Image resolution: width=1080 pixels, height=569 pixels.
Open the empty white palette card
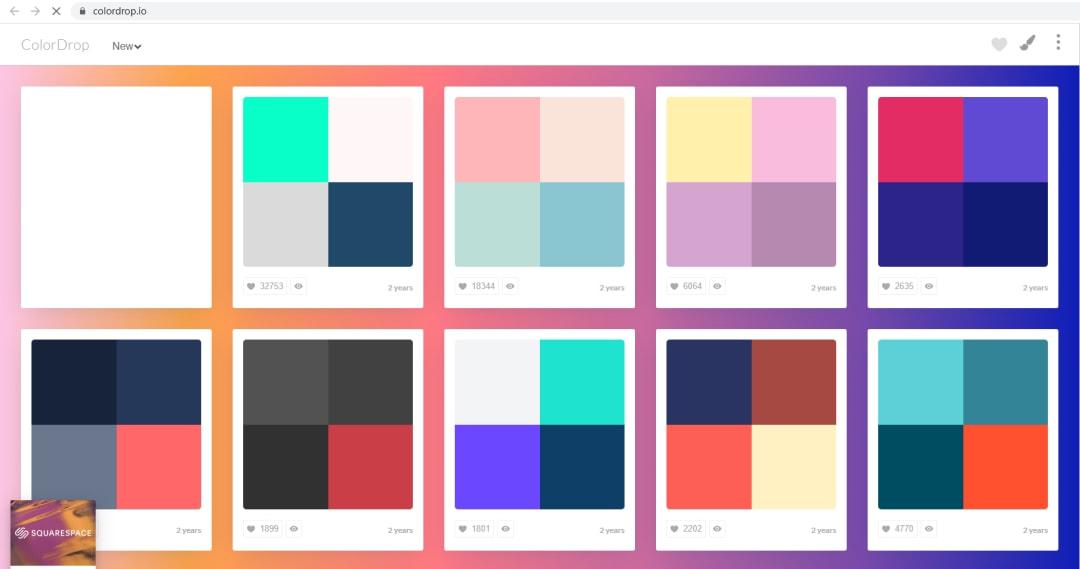point(116,197)
